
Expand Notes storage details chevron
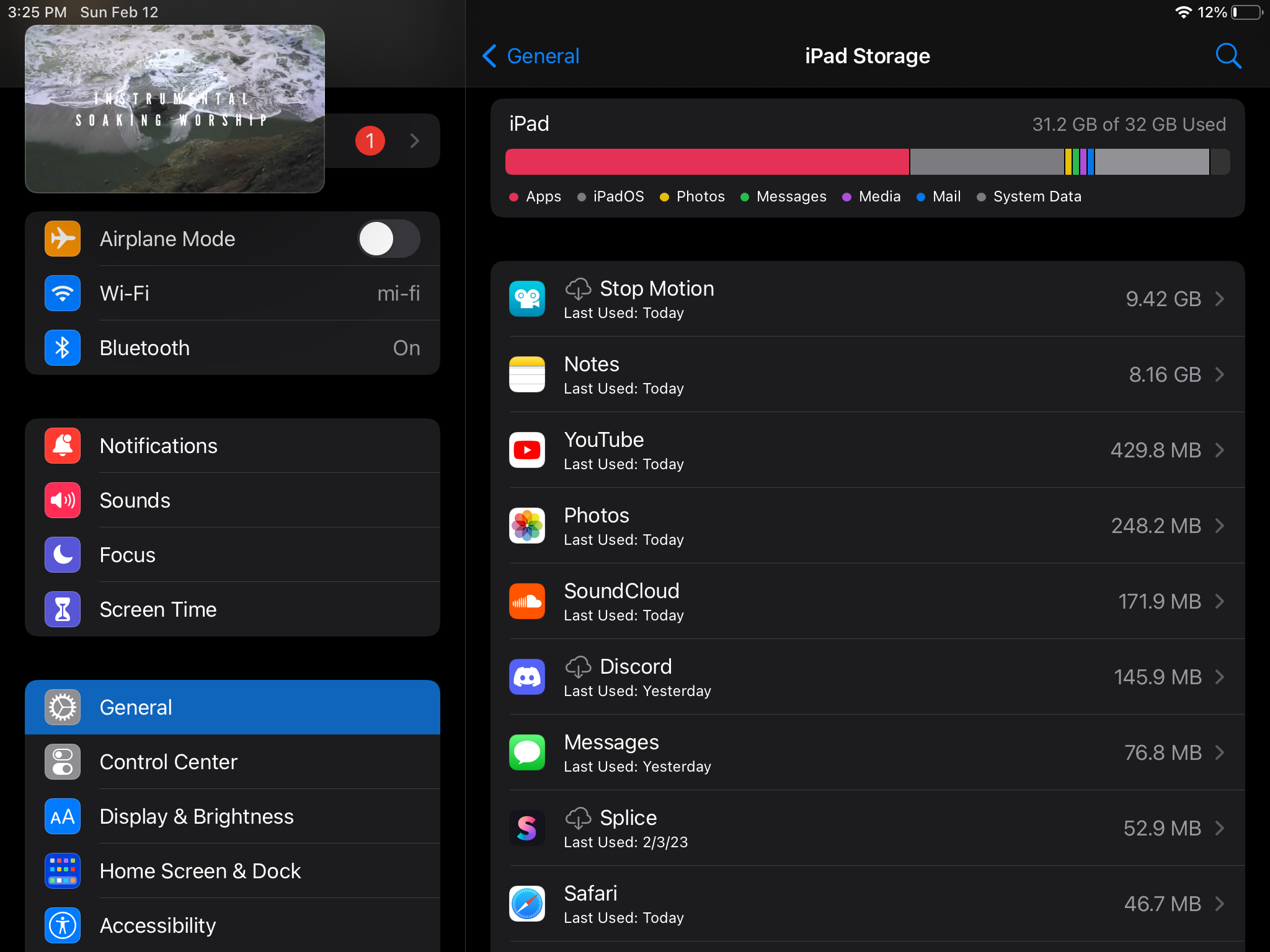pyautogui.click(x=1220, y=374)
